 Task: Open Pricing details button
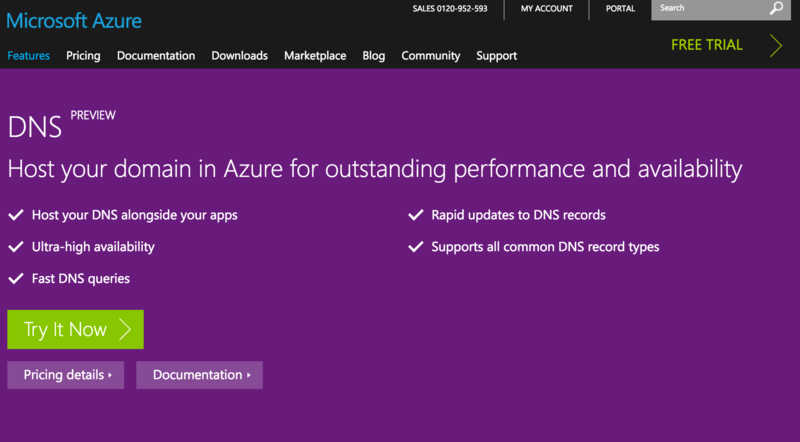pyautogui.click(x=66, y=375)
